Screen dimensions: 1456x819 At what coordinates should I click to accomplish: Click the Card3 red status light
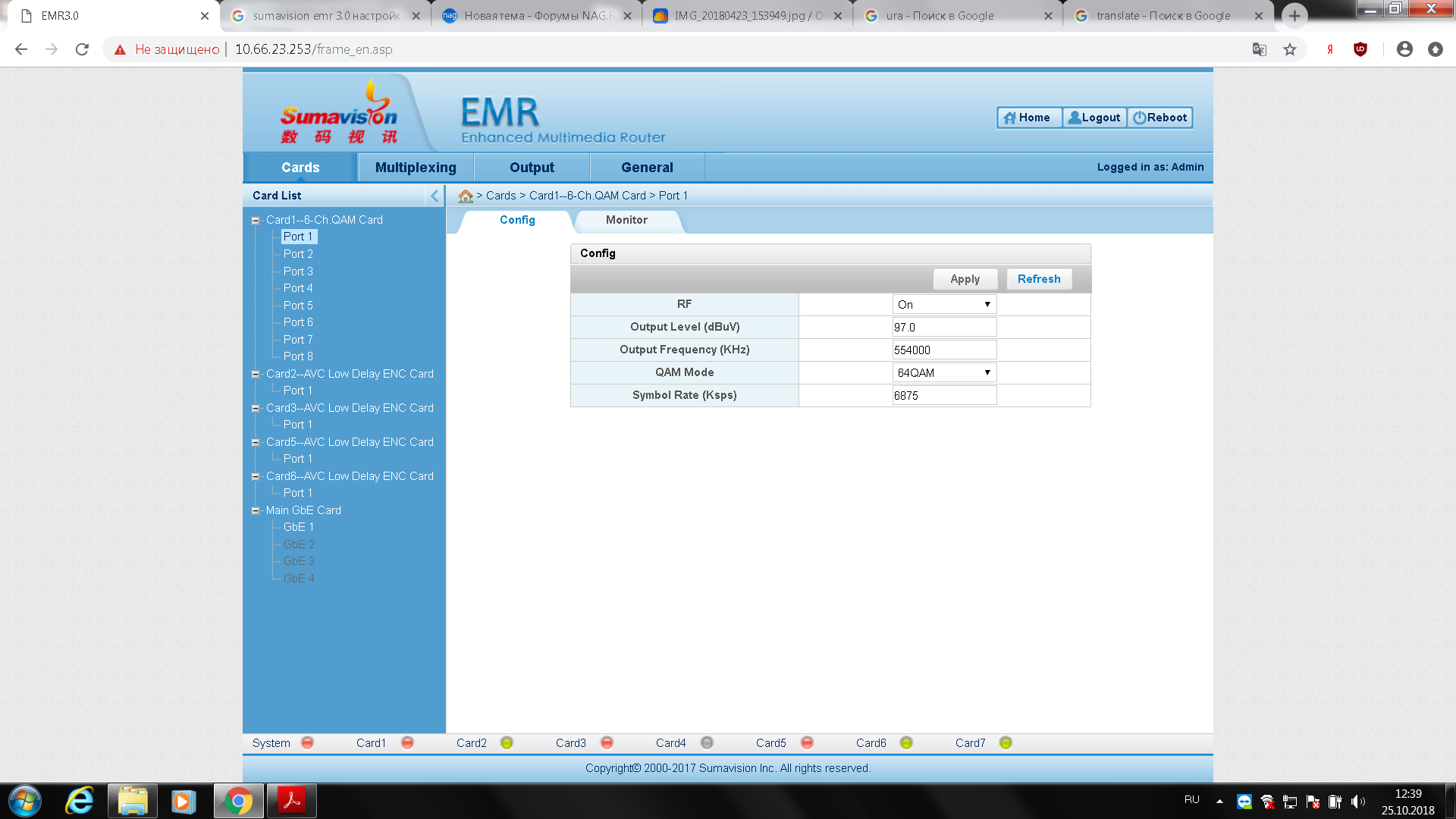coord(607,743)
